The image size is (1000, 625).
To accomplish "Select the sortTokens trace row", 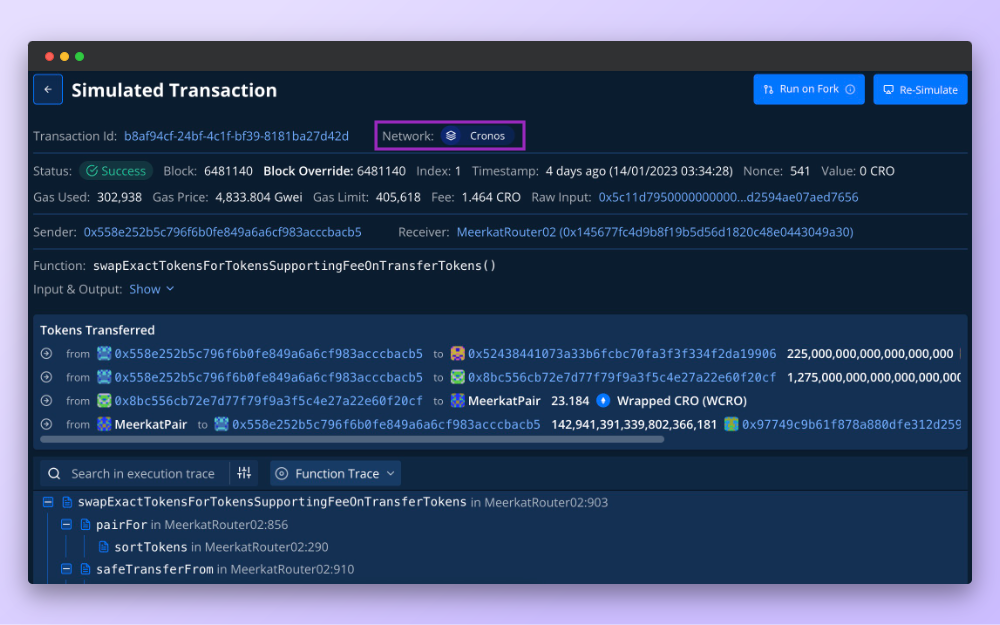I will [221, 547].
